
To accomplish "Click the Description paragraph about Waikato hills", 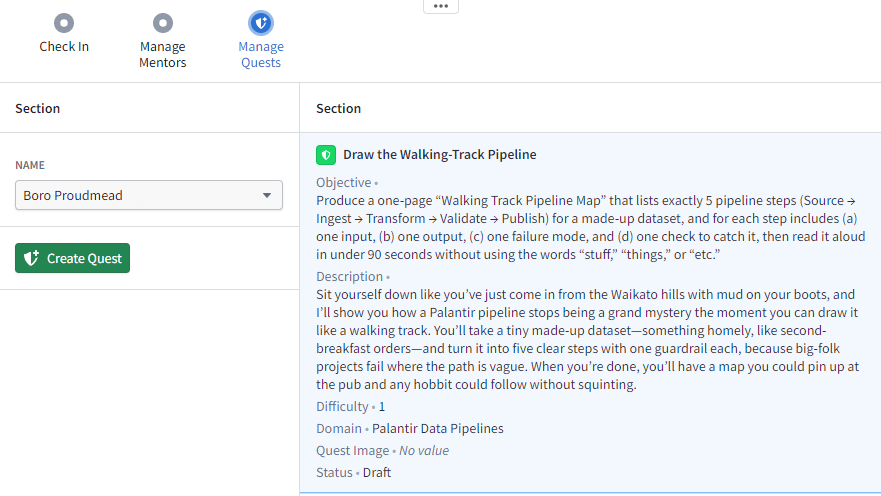I will pyautogui.click(x=590, y=340).
